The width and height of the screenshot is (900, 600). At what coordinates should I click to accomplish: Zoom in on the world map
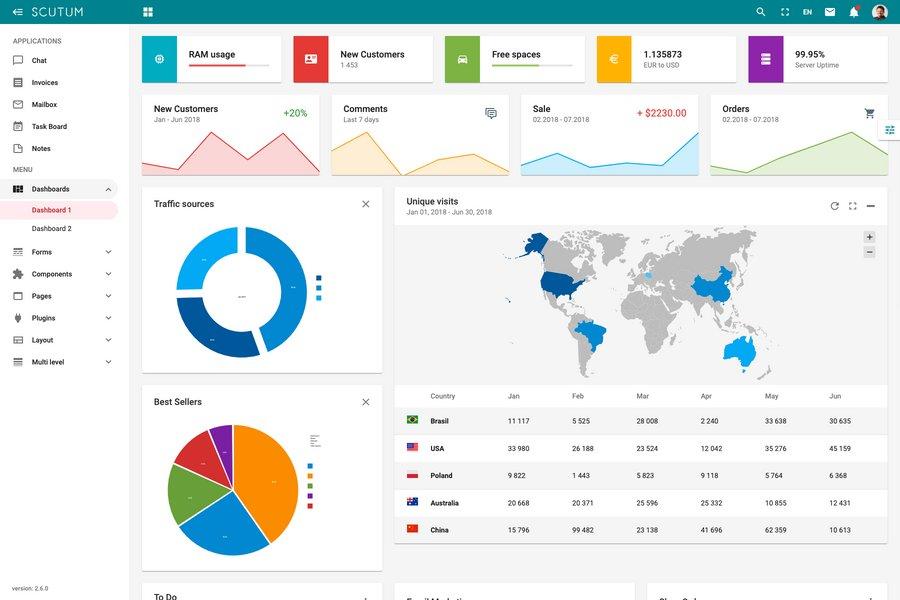click(869, 239)
